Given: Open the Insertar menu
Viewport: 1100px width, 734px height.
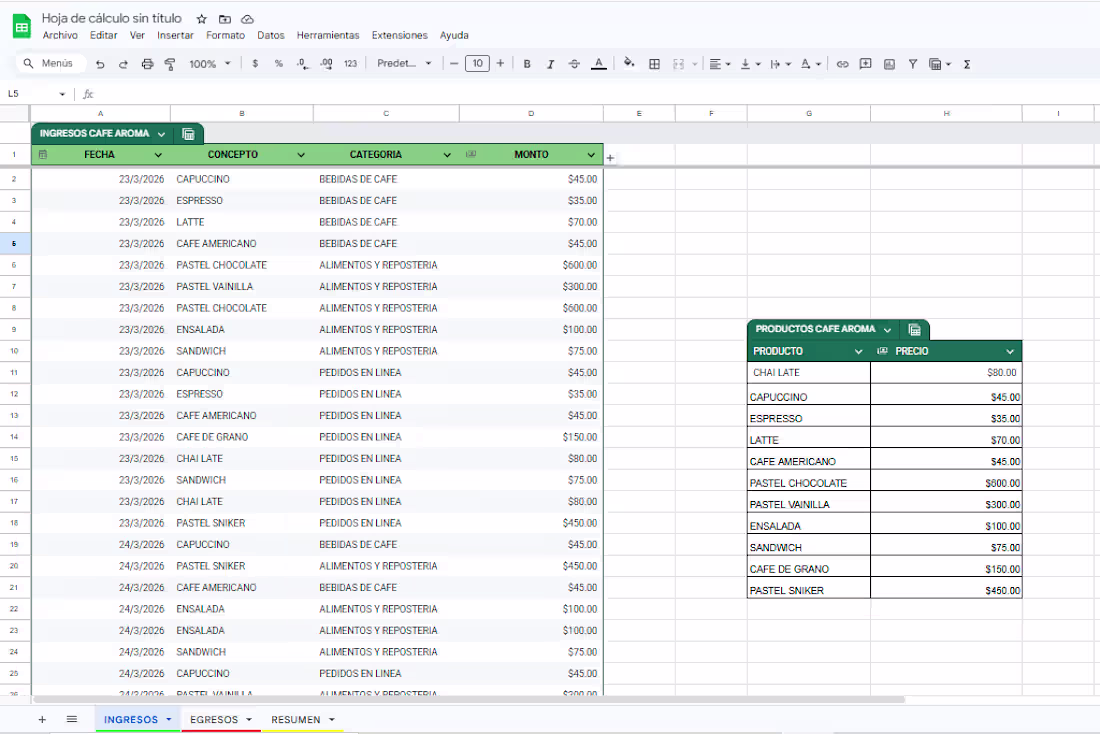Looking at the screenshot, I should (175, 35).
